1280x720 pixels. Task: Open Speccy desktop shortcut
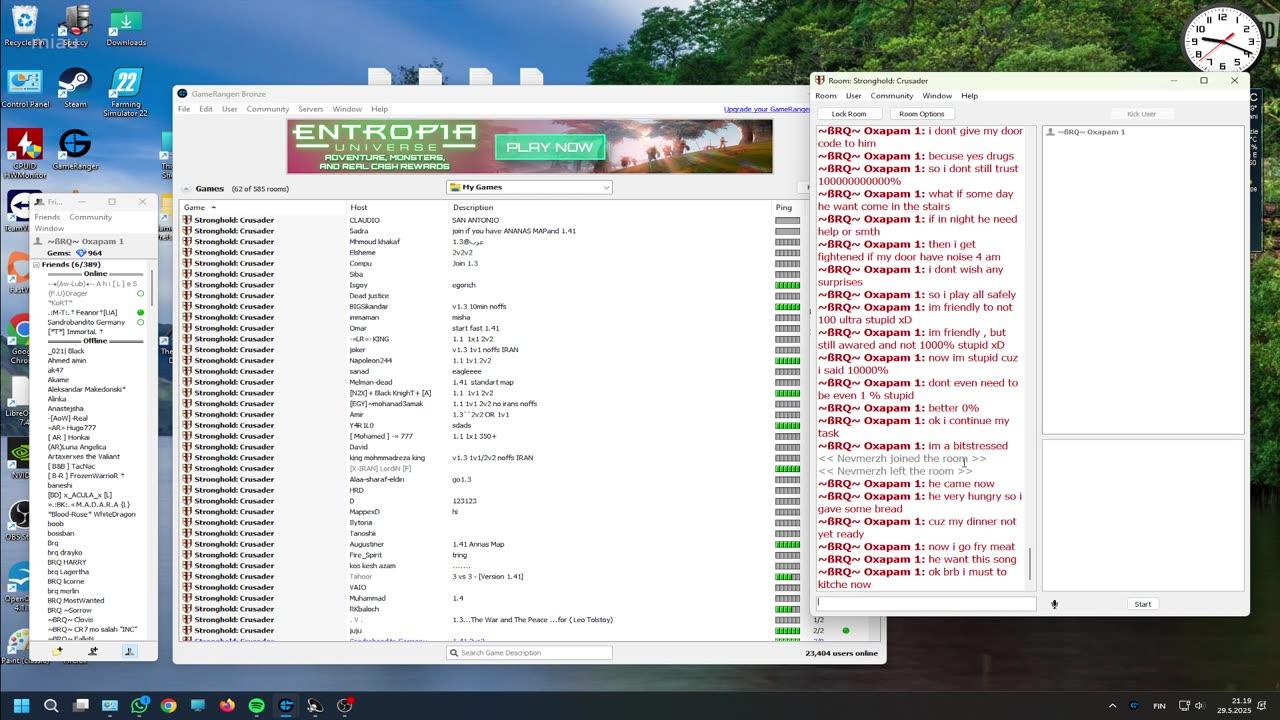tap(75, 25)
